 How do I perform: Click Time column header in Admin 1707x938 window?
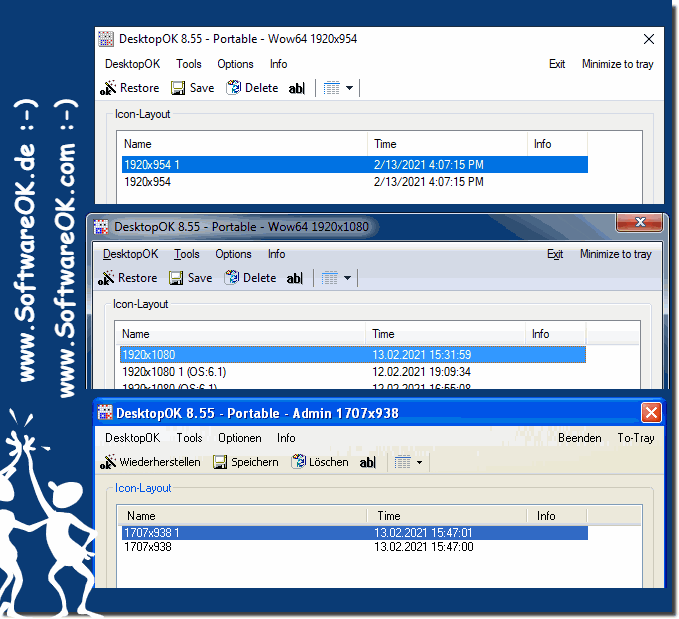(447, 516)
